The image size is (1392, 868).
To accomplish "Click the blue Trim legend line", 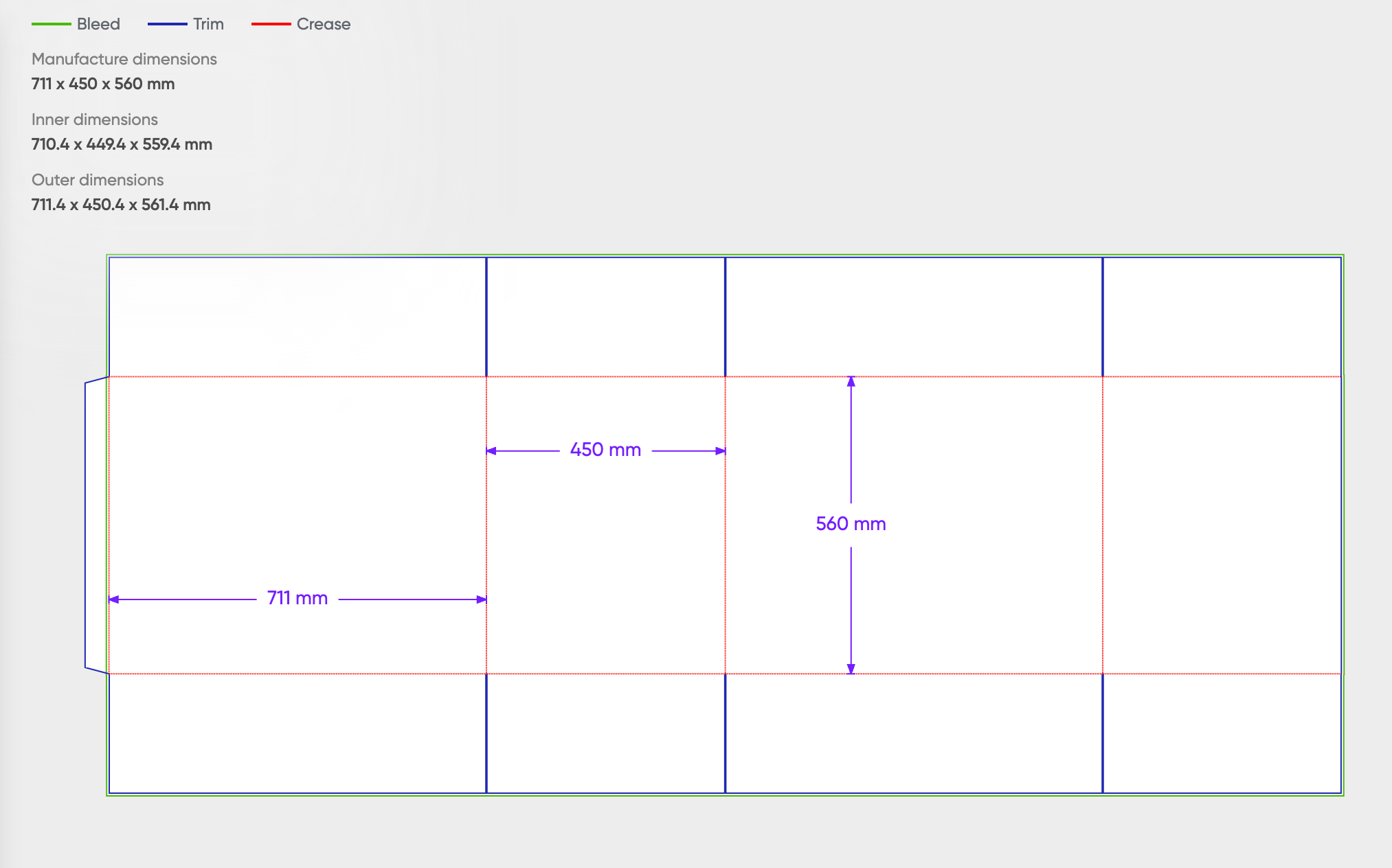I will point(167,24).
